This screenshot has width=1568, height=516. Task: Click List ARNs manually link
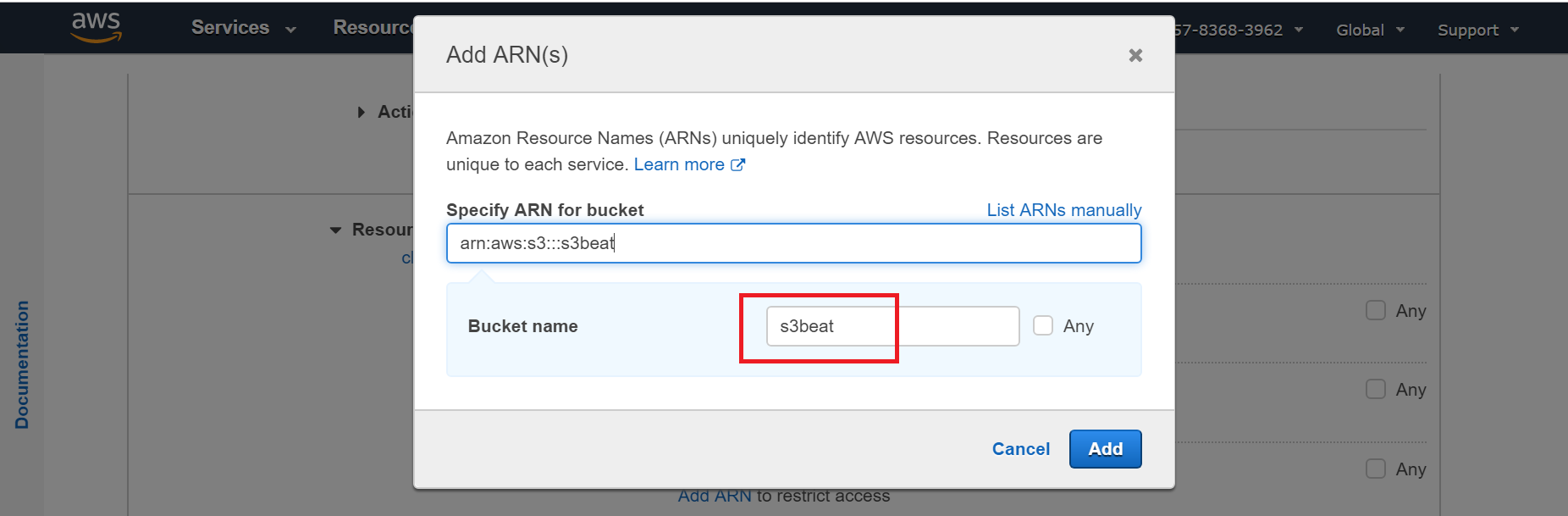coord(1063,210)
